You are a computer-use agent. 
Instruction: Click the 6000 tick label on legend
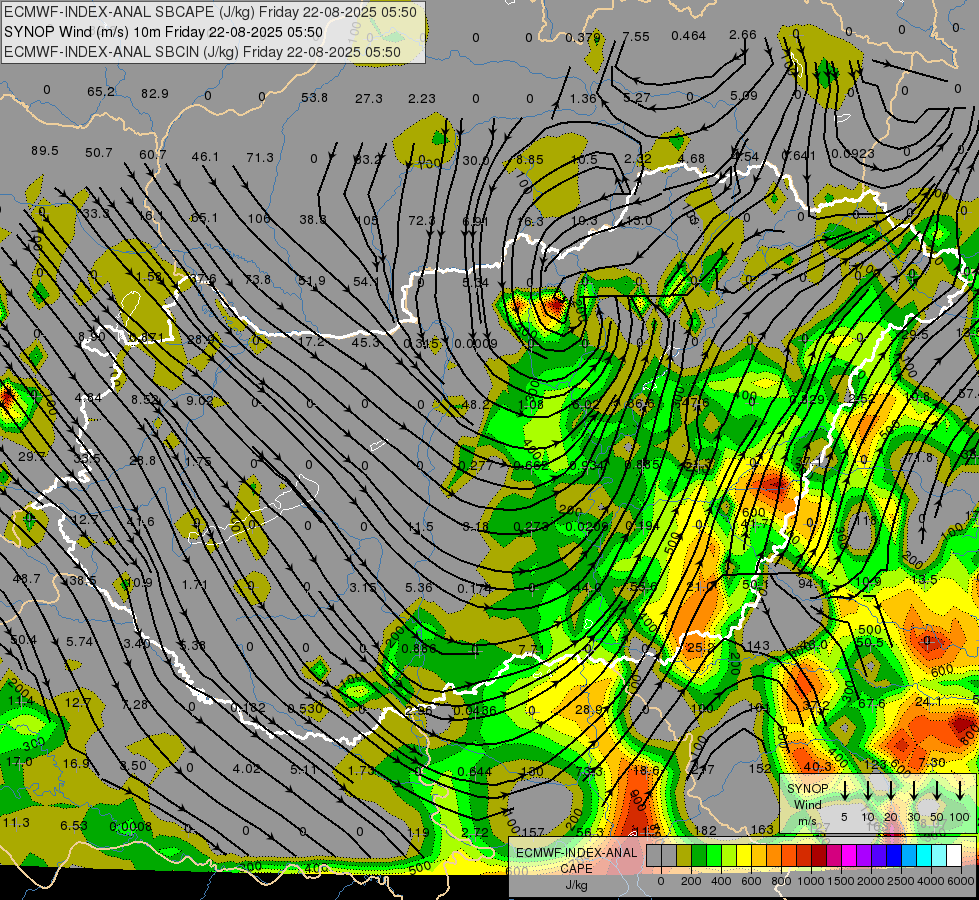[961, 881]
